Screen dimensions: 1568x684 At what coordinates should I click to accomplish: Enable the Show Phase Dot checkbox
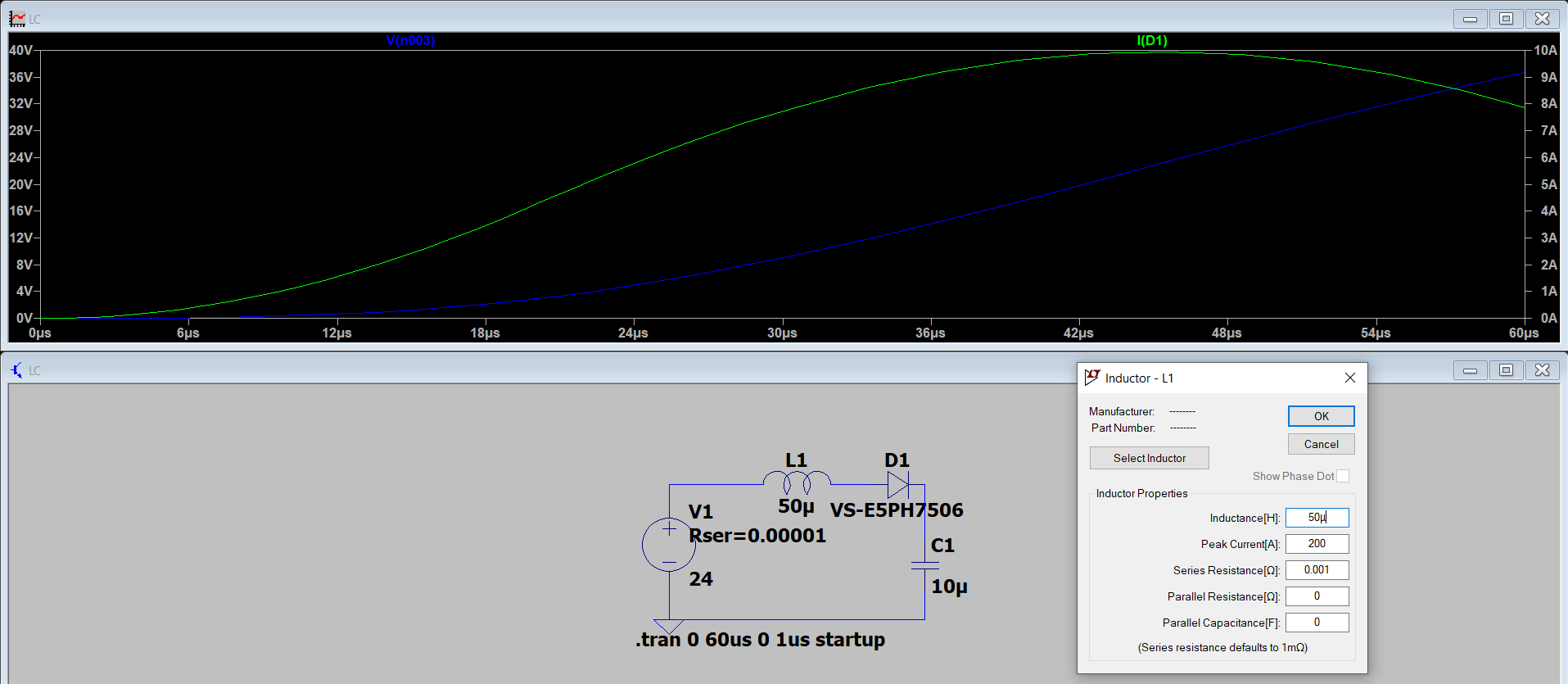tap(1343, 476)
